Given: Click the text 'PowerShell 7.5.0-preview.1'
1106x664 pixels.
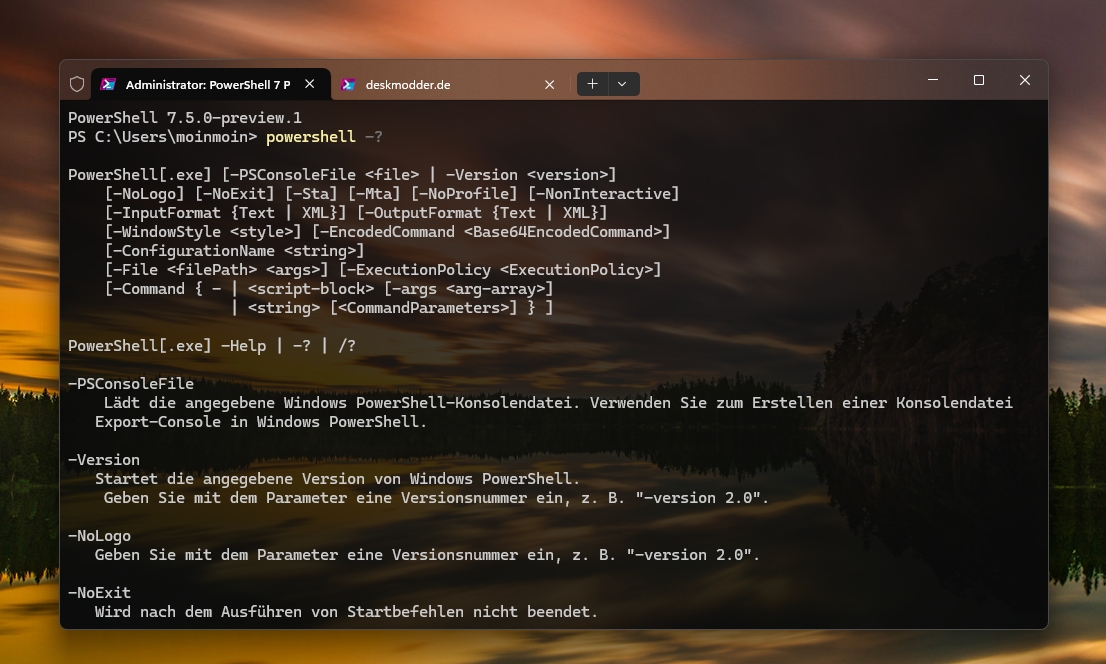Looking at the screenshot, I should click(185, 118).
